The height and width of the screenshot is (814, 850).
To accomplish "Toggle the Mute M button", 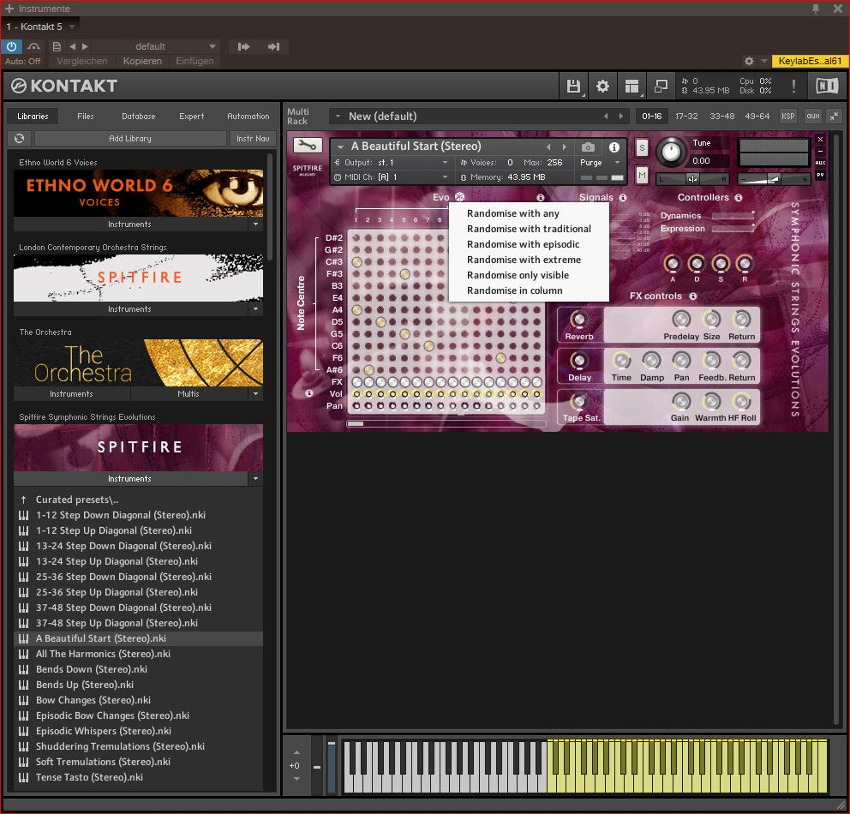I will pyautogui.click(x=642, y=175).
